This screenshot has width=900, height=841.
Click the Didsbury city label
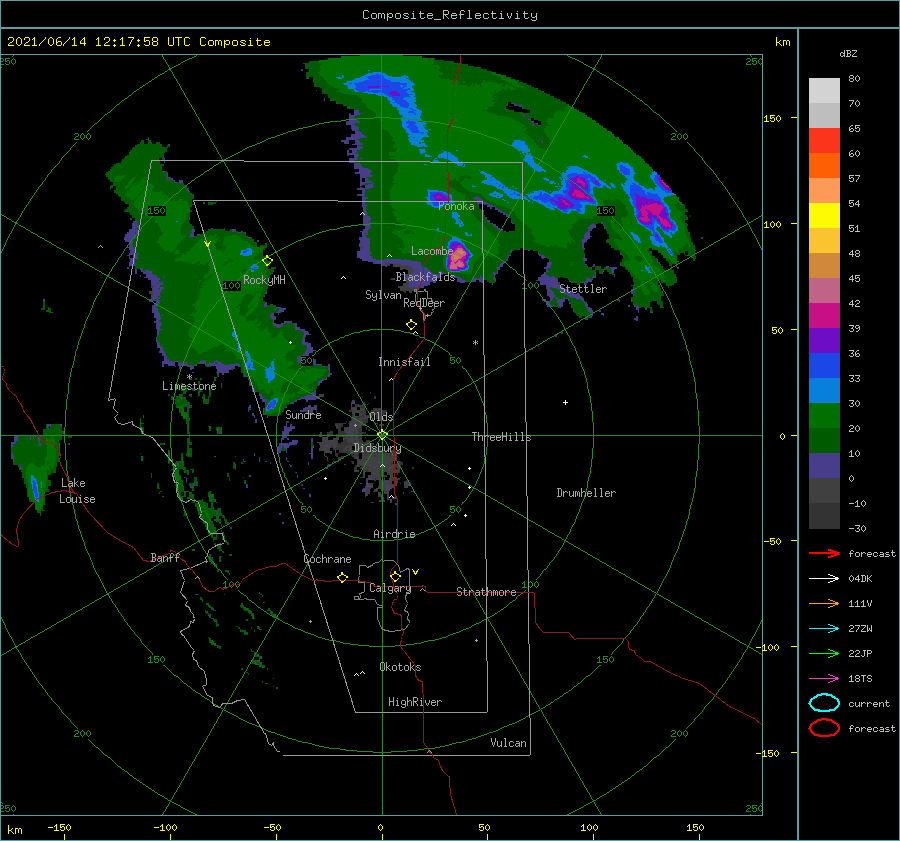tap(377, 448)
